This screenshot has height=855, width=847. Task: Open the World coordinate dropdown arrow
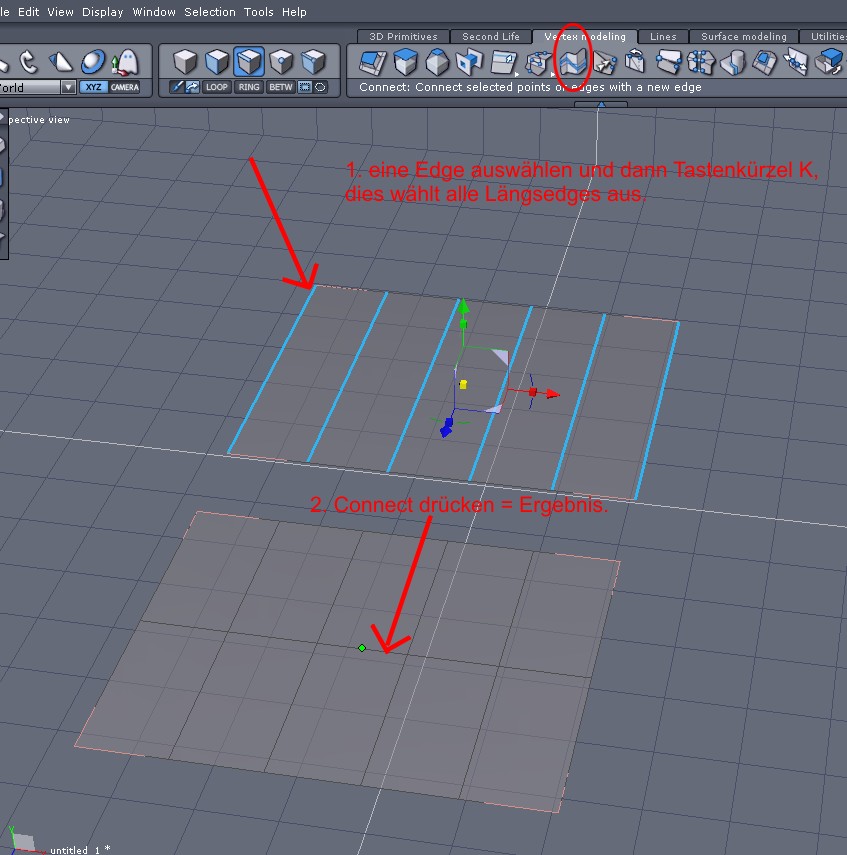tap(68, 87)
